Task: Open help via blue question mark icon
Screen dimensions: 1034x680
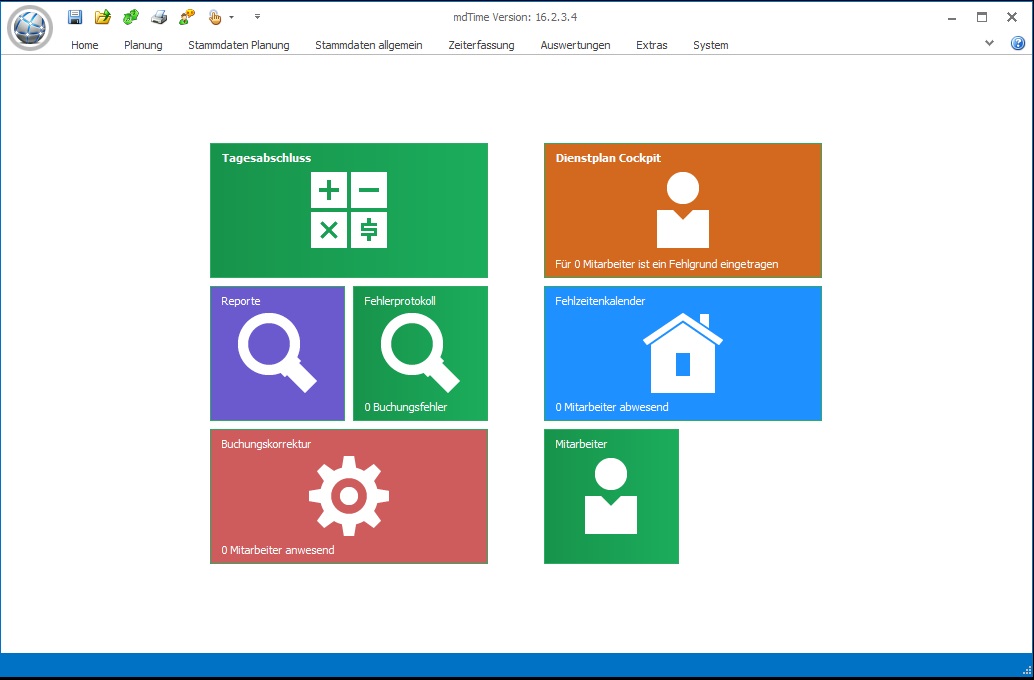Action: click(1018, 44)
